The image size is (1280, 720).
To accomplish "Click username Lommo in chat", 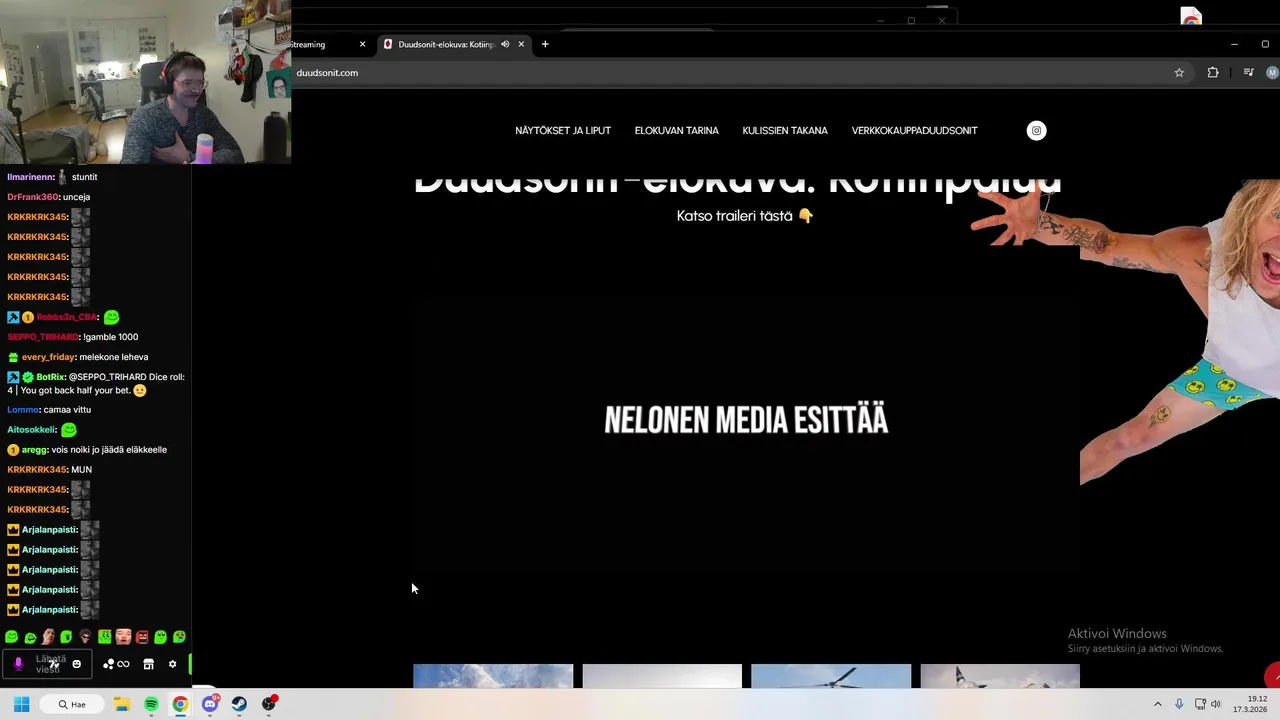I will (22, 410).
